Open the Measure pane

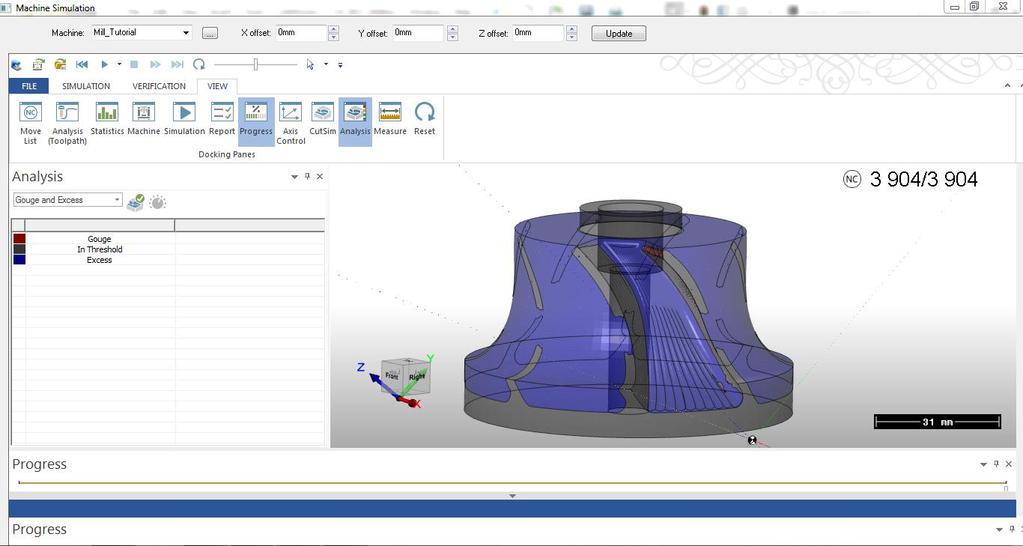390,119
